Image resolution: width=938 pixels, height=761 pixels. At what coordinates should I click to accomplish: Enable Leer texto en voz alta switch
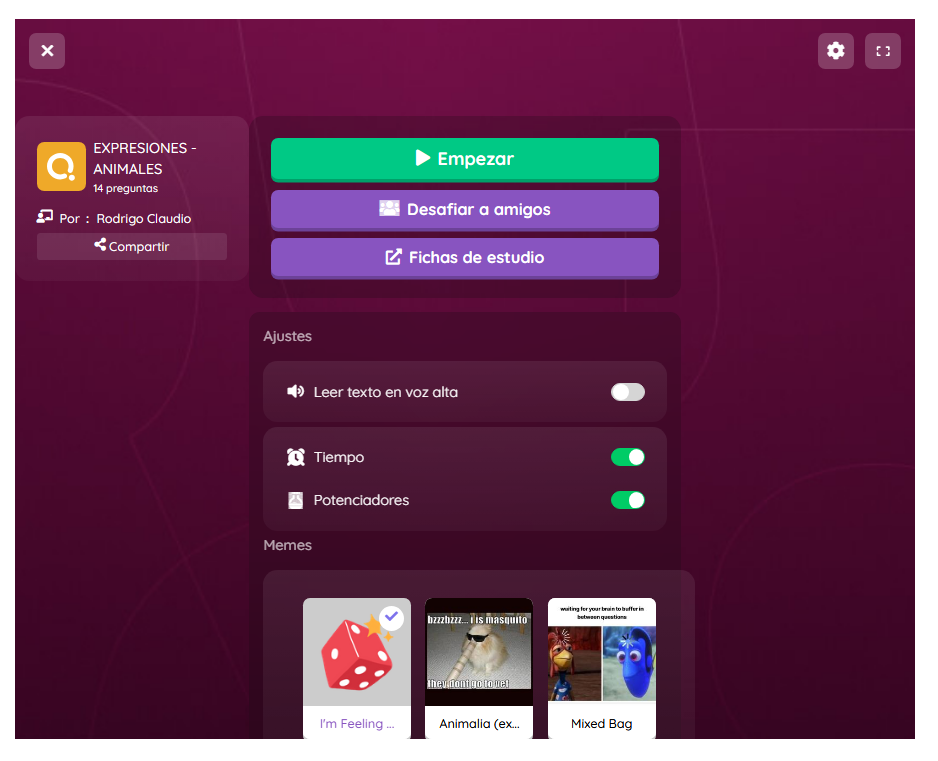pos(628,392)
